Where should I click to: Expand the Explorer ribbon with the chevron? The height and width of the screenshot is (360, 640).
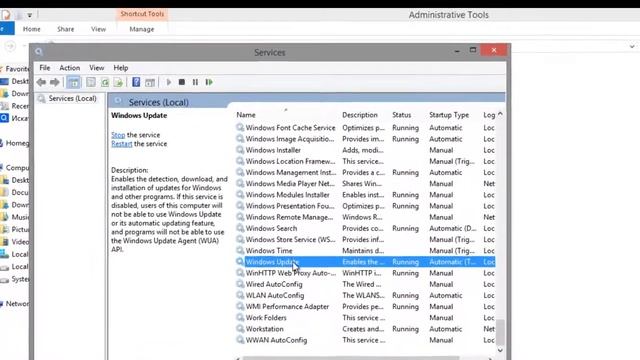tap(632, 46)
